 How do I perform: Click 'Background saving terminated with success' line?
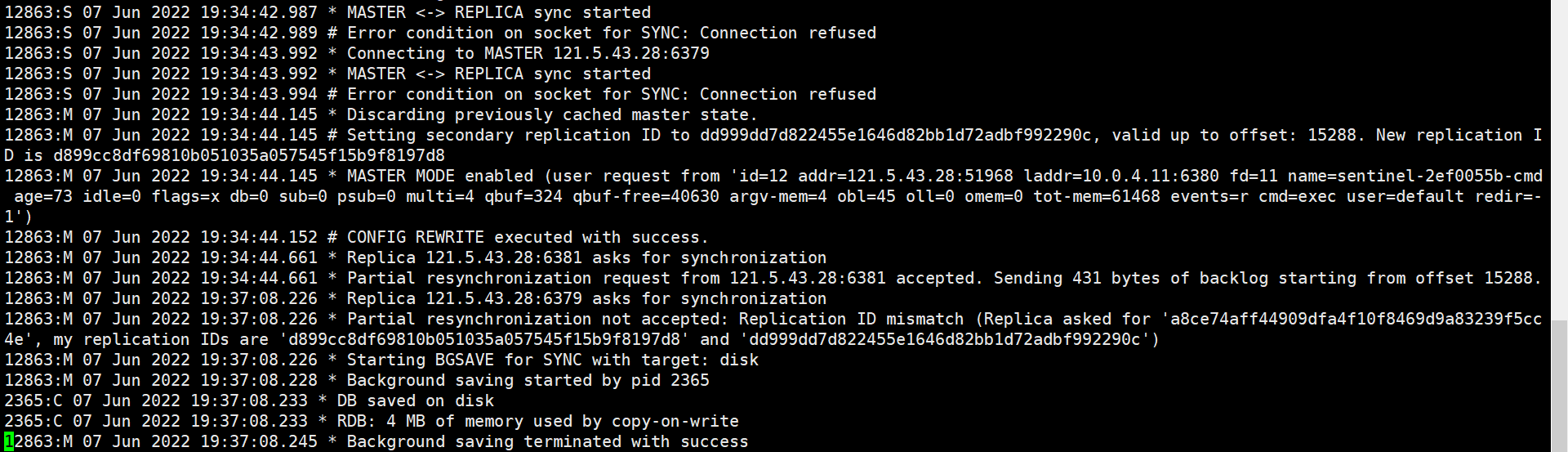click(x=547, y=441)
